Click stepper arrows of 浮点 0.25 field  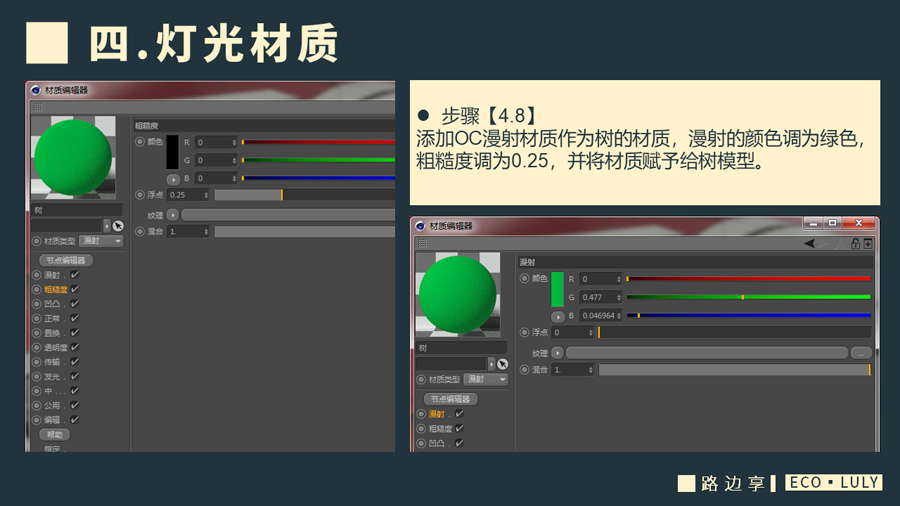tap(206, 195)
